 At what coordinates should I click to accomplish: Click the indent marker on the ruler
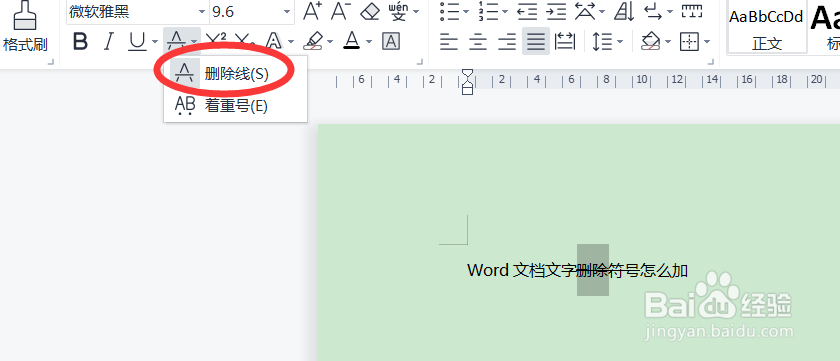[468, 81]
